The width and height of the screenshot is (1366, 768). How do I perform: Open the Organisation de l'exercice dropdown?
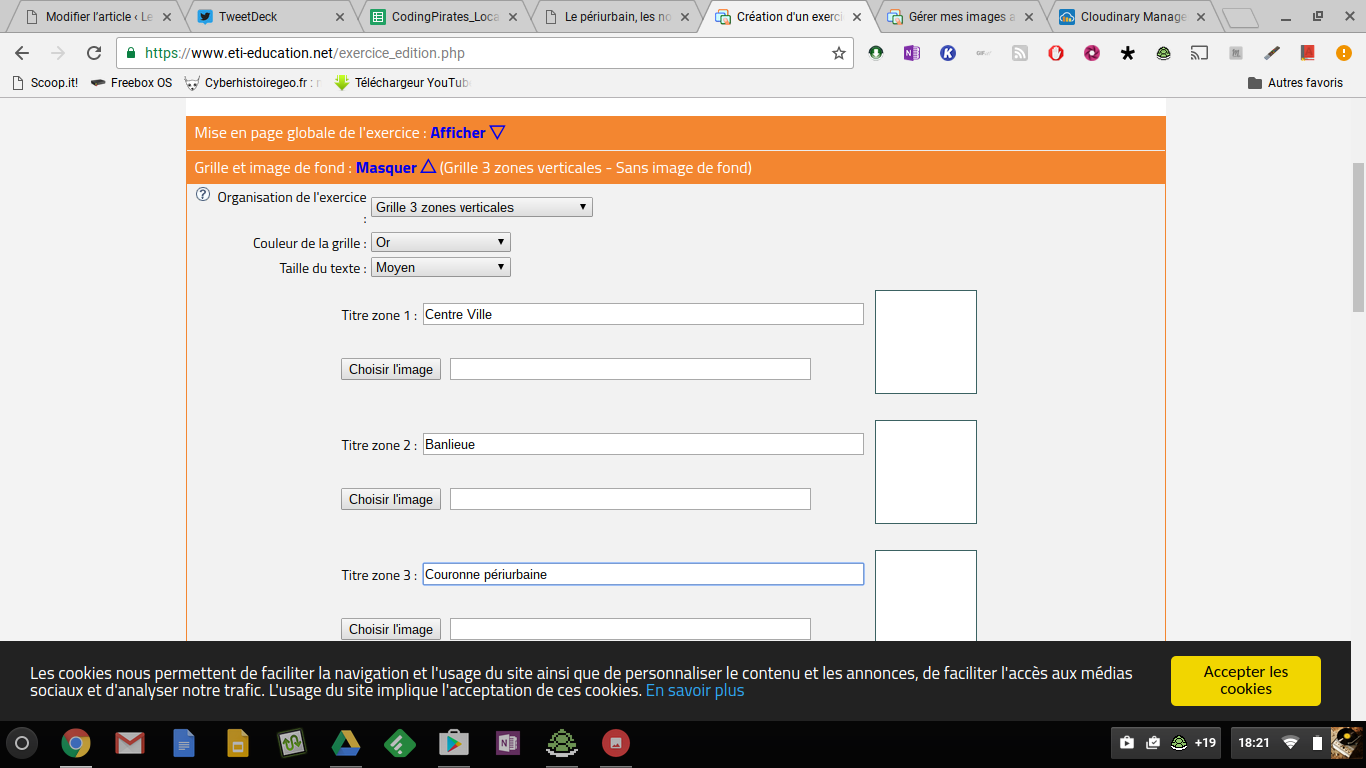click(x=481, y=207)
